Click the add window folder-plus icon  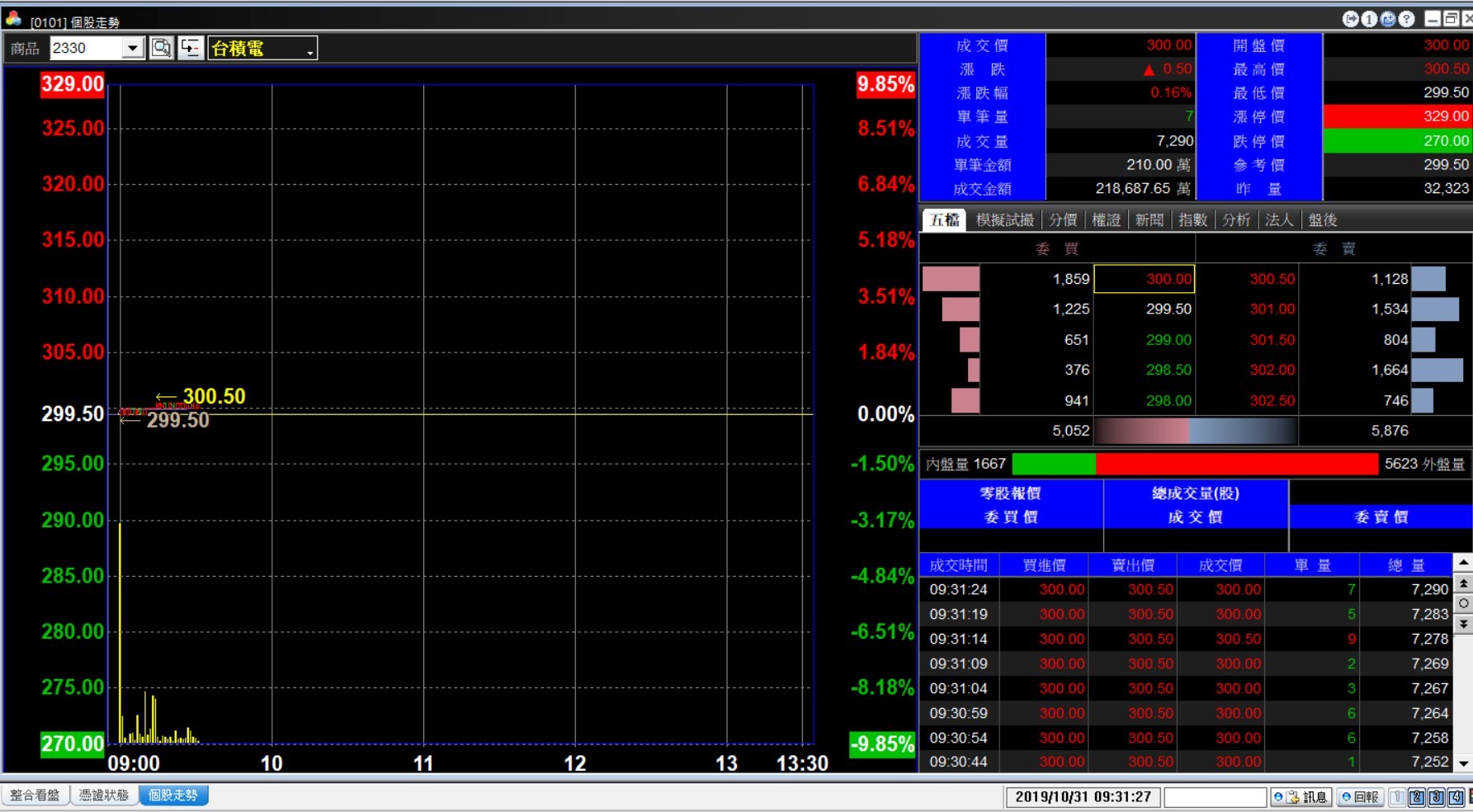click(1388, 19)
